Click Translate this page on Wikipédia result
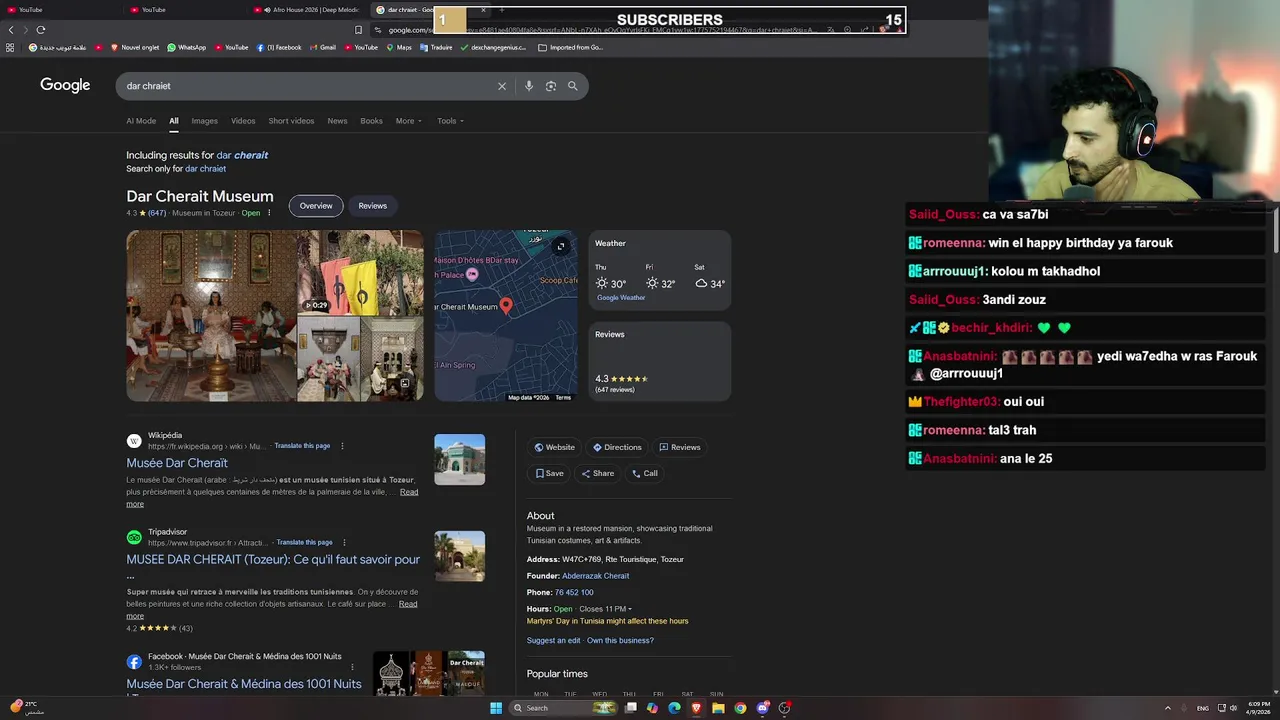 tap(302, 446)
